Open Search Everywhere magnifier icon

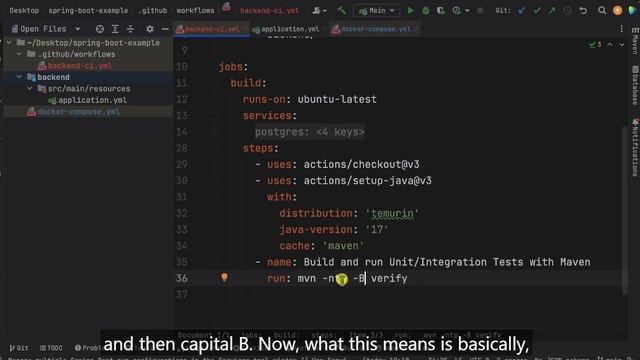click(602, 11)
